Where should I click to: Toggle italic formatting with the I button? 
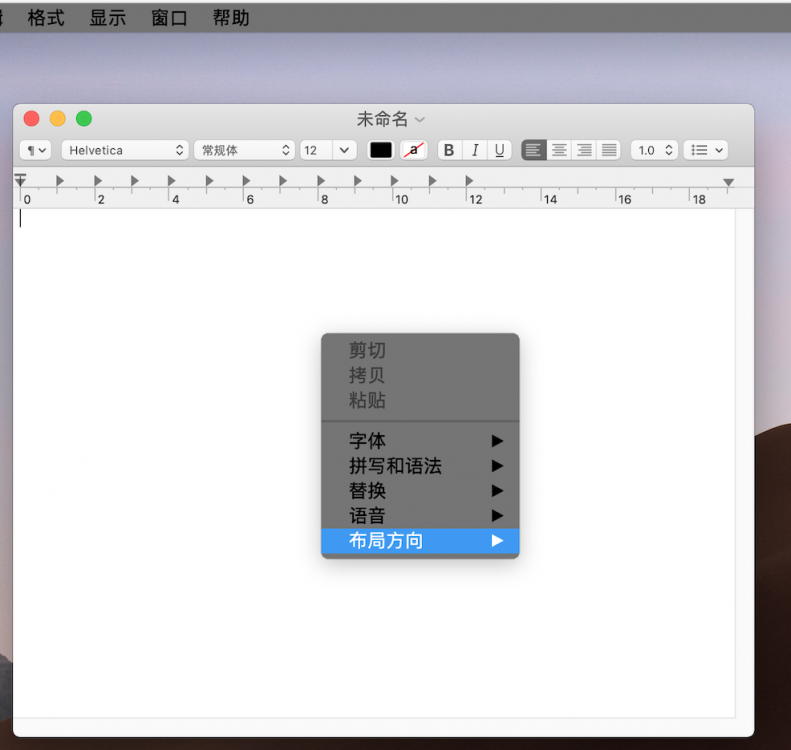[475, 150]
